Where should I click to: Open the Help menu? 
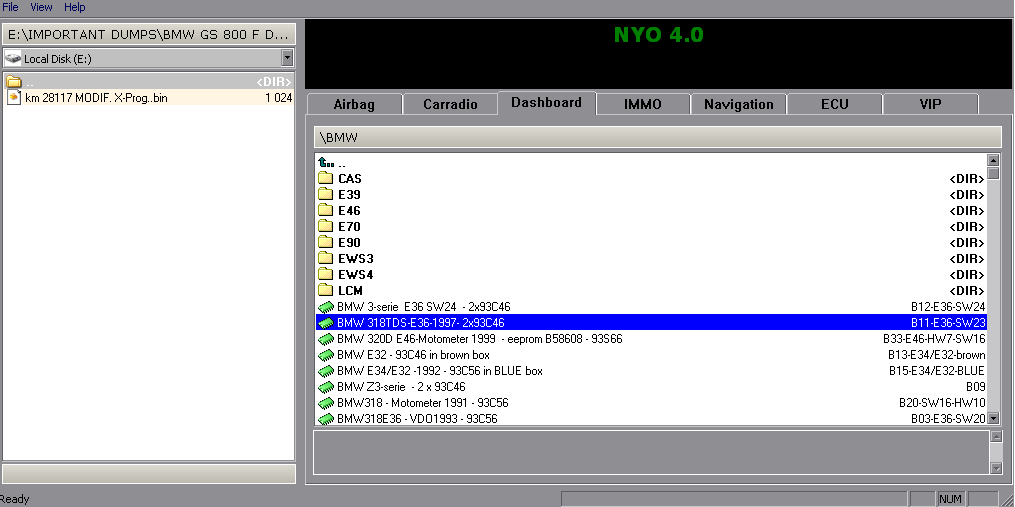pyautogui.click(x=75, y=7)
